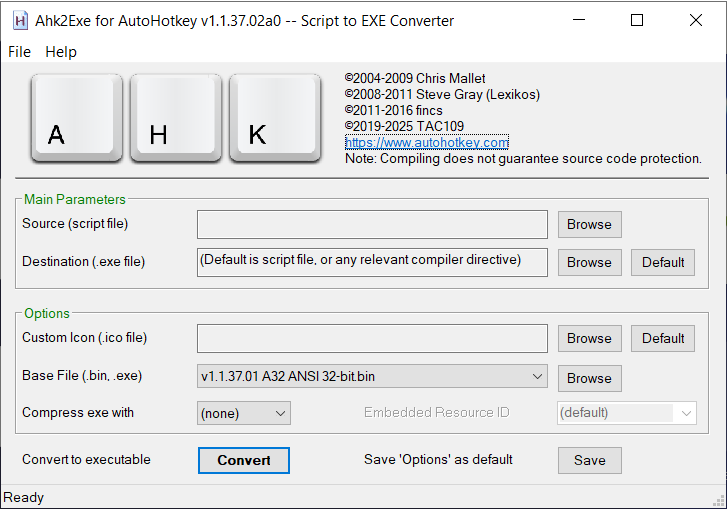Image resolution: width=727 pixels, height=509 pixels.
Task: Click the 'Options' group label
Action: pyautogui.click(x=47, y=313)
